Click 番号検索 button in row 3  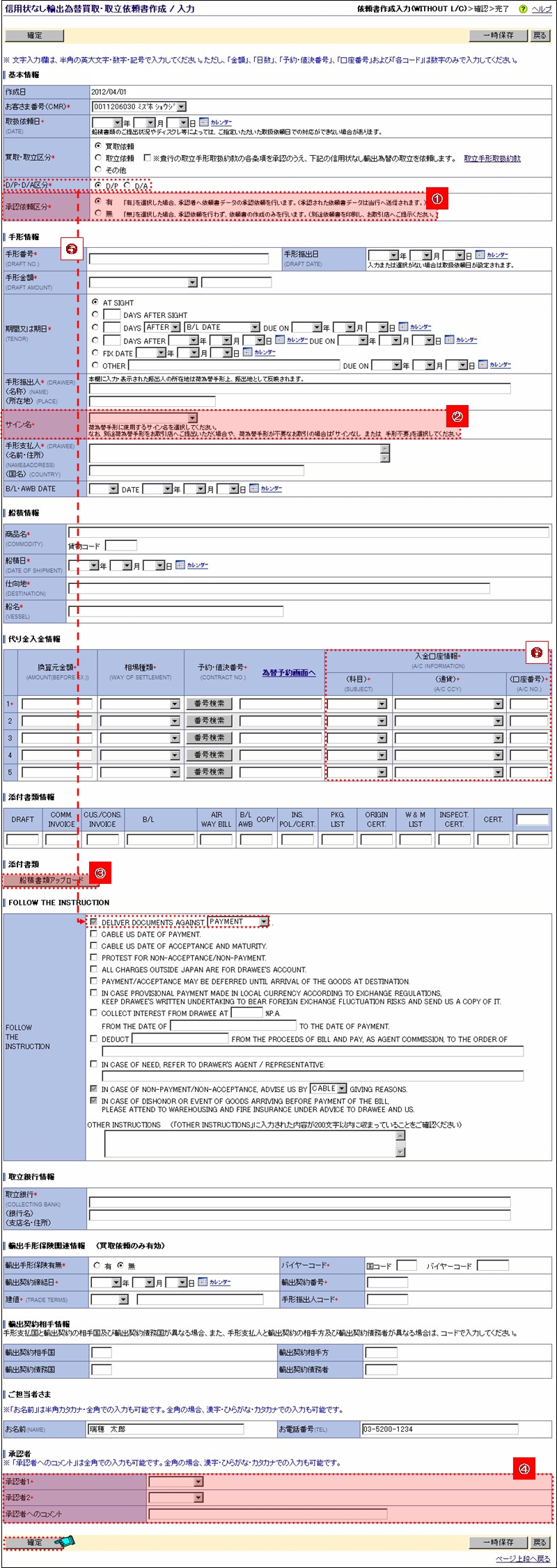point(210,738)
